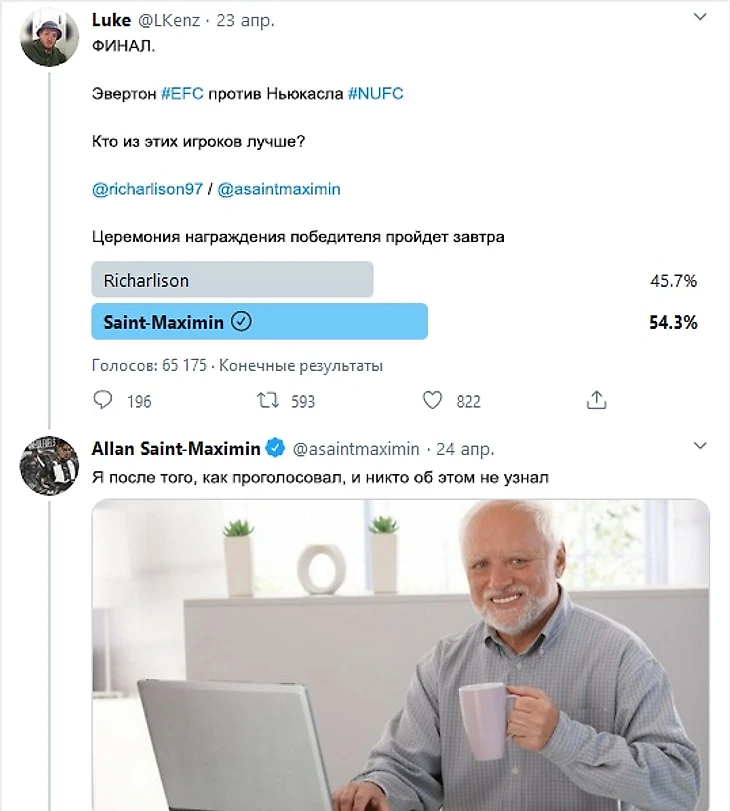The height and width of the screenshot is (811, 730).
Task: Expand Luke's tweet options chevron
Action: pos(699,17)
